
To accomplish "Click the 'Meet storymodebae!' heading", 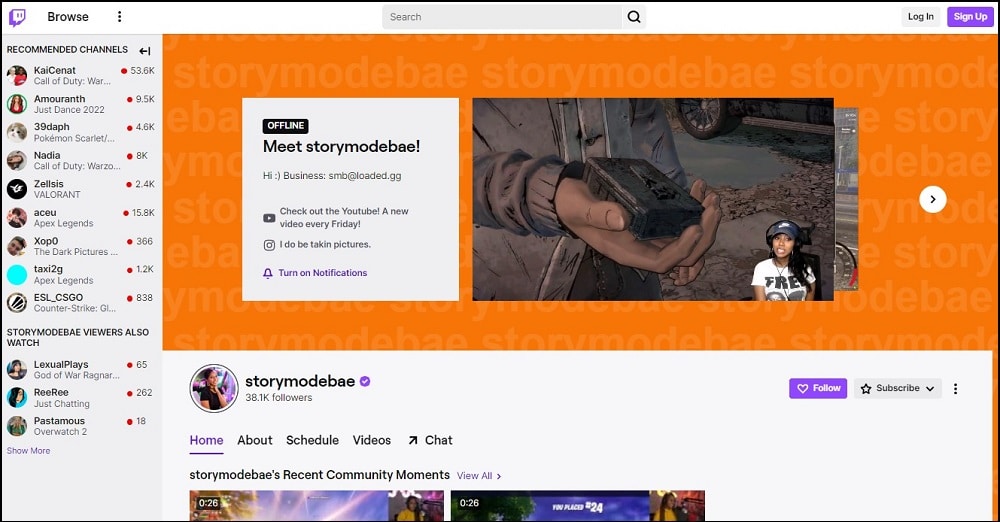I will pos(341,146).
